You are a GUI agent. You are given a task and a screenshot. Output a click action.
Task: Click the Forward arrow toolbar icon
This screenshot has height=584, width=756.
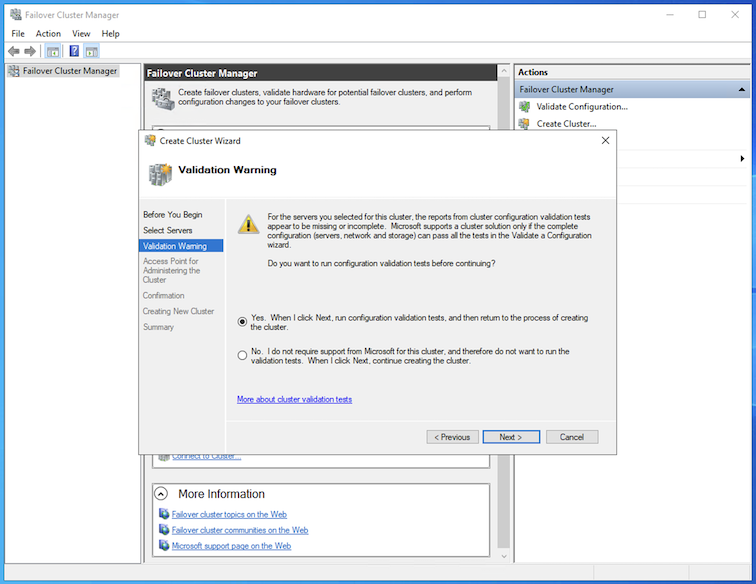pos(30,51)
